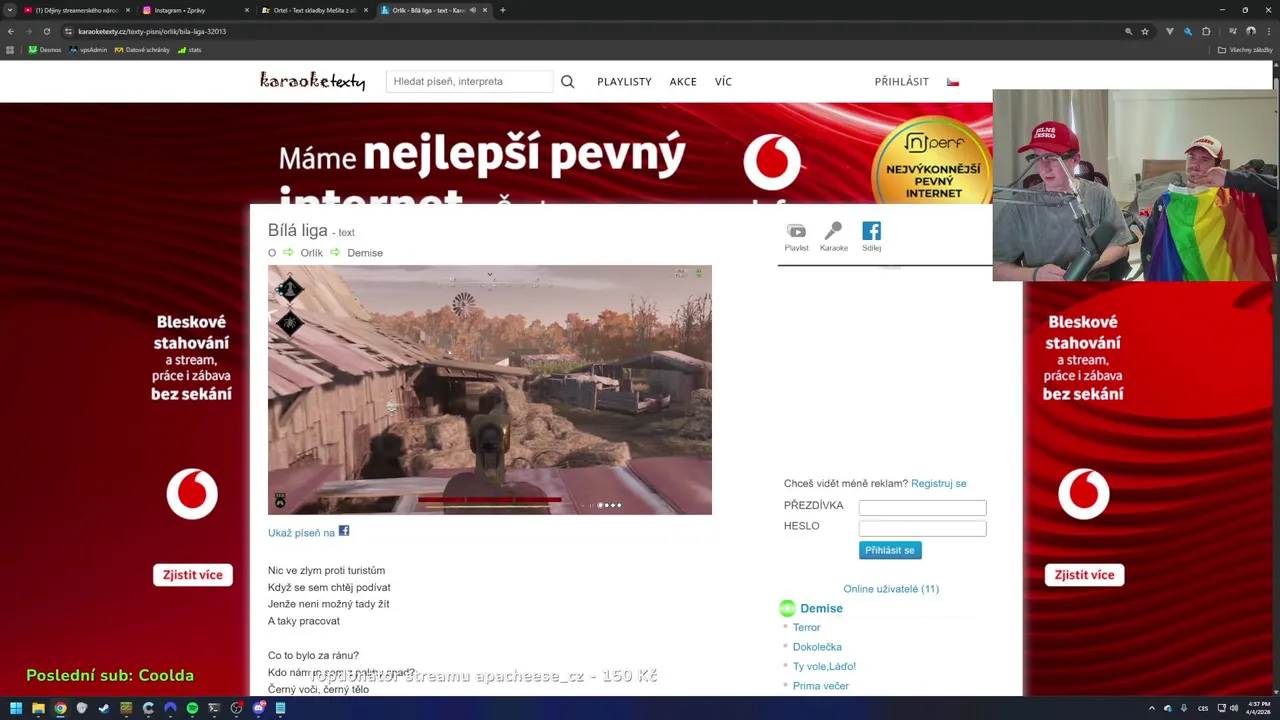Open the Karaoke microphone icon
Viewport: 1280px width, 720px height.
point(833,237)
